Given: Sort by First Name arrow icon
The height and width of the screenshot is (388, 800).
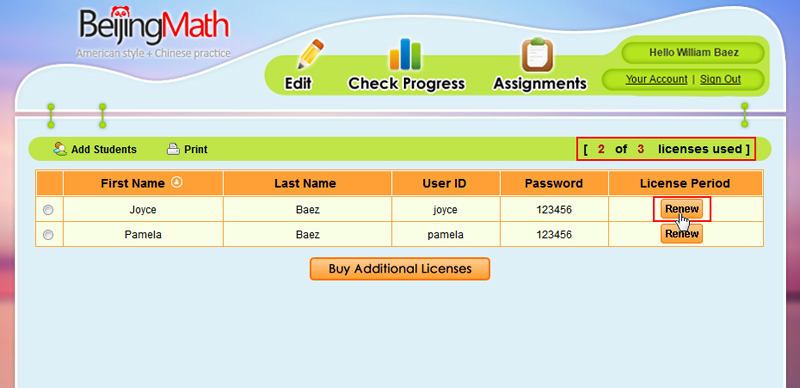Looking at the screenshot, I should 176,182.
